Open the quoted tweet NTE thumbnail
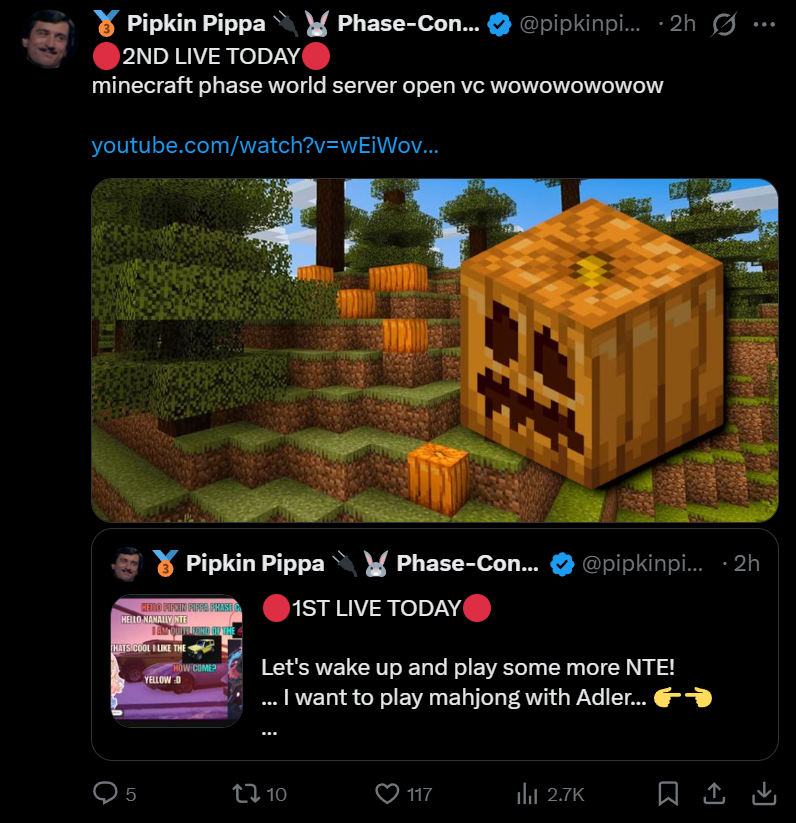796x823 pixels. pyautogui.click(x=177, y=660)
